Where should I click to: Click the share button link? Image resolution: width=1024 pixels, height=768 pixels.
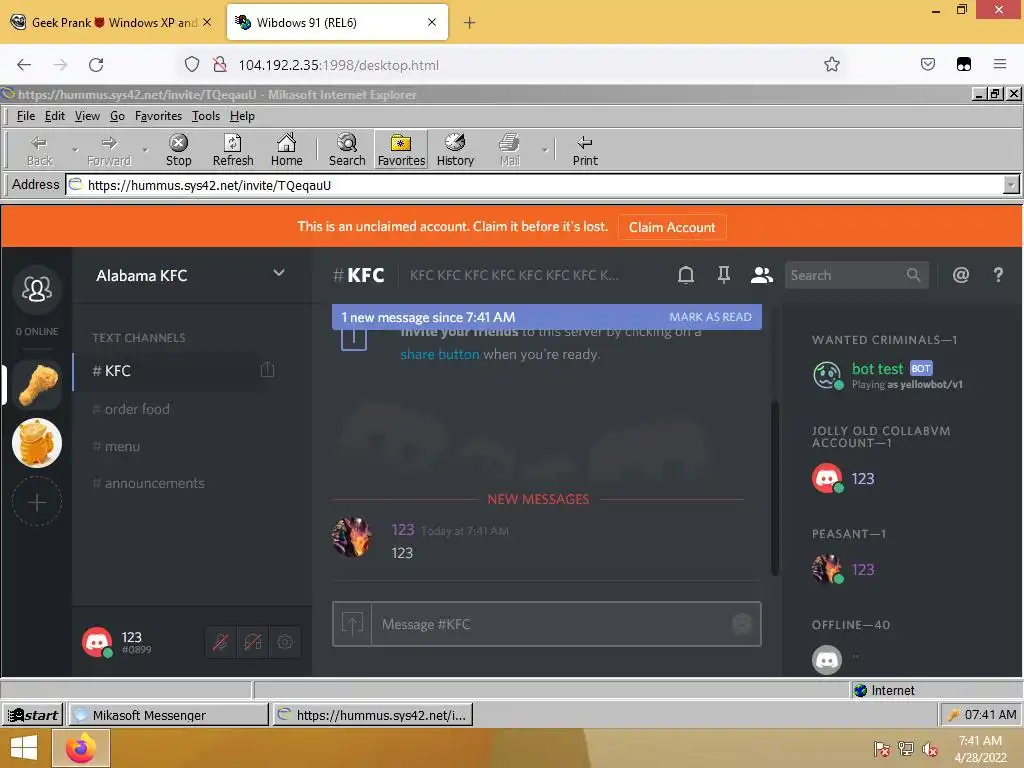(440, 355)
